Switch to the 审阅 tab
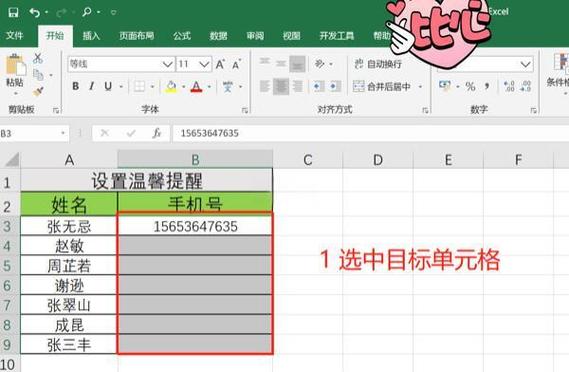 (255, 36)
